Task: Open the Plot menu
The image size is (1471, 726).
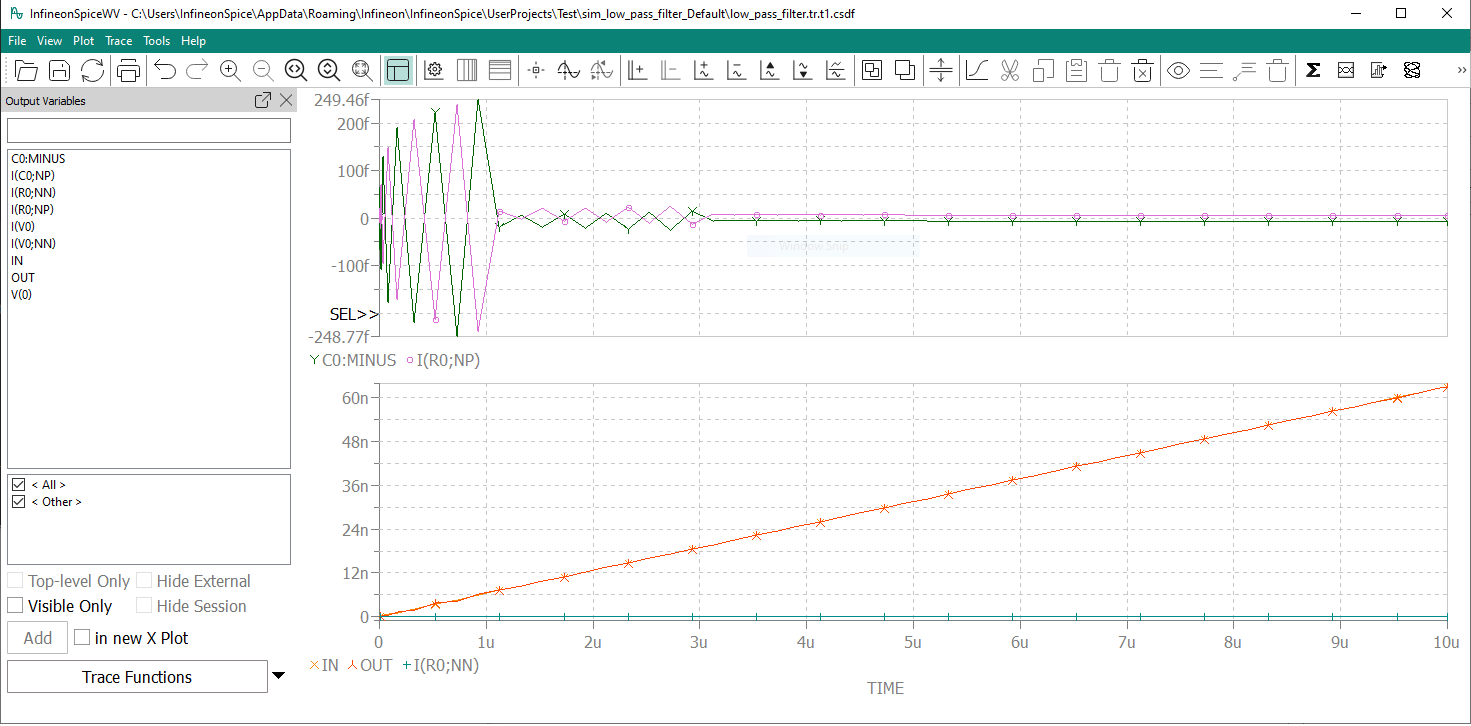Action: (83, 41)
